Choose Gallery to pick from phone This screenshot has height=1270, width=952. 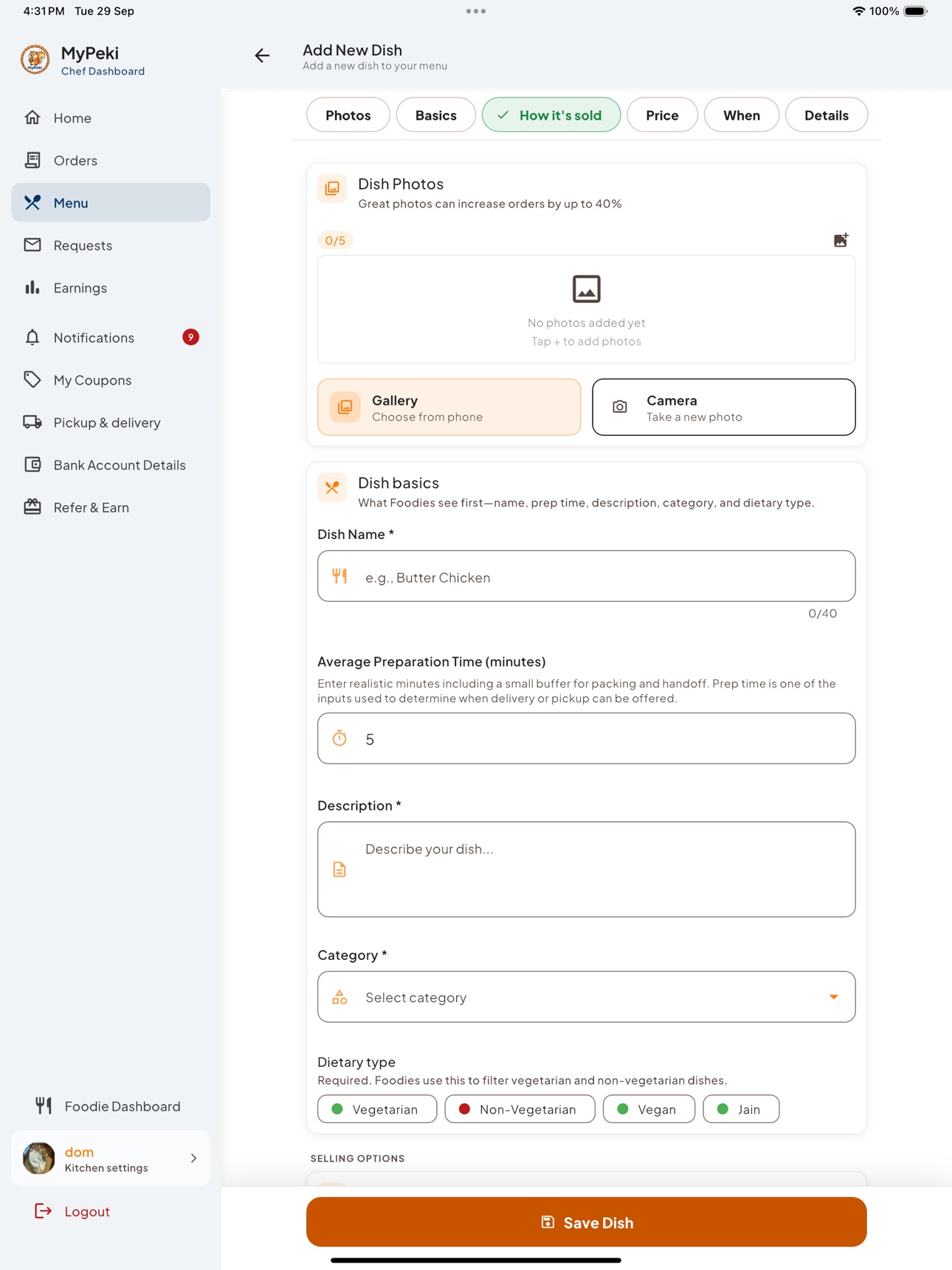click(449, 407)
